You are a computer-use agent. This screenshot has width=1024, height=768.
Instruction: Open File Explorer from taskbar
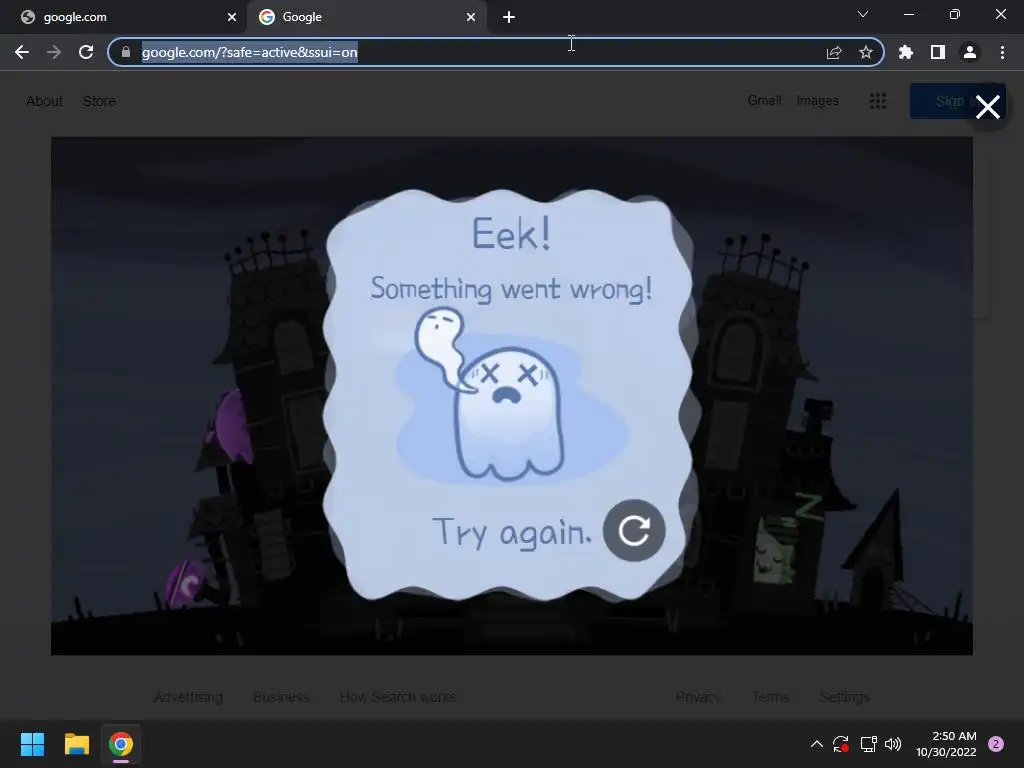[x=76, y=744]
